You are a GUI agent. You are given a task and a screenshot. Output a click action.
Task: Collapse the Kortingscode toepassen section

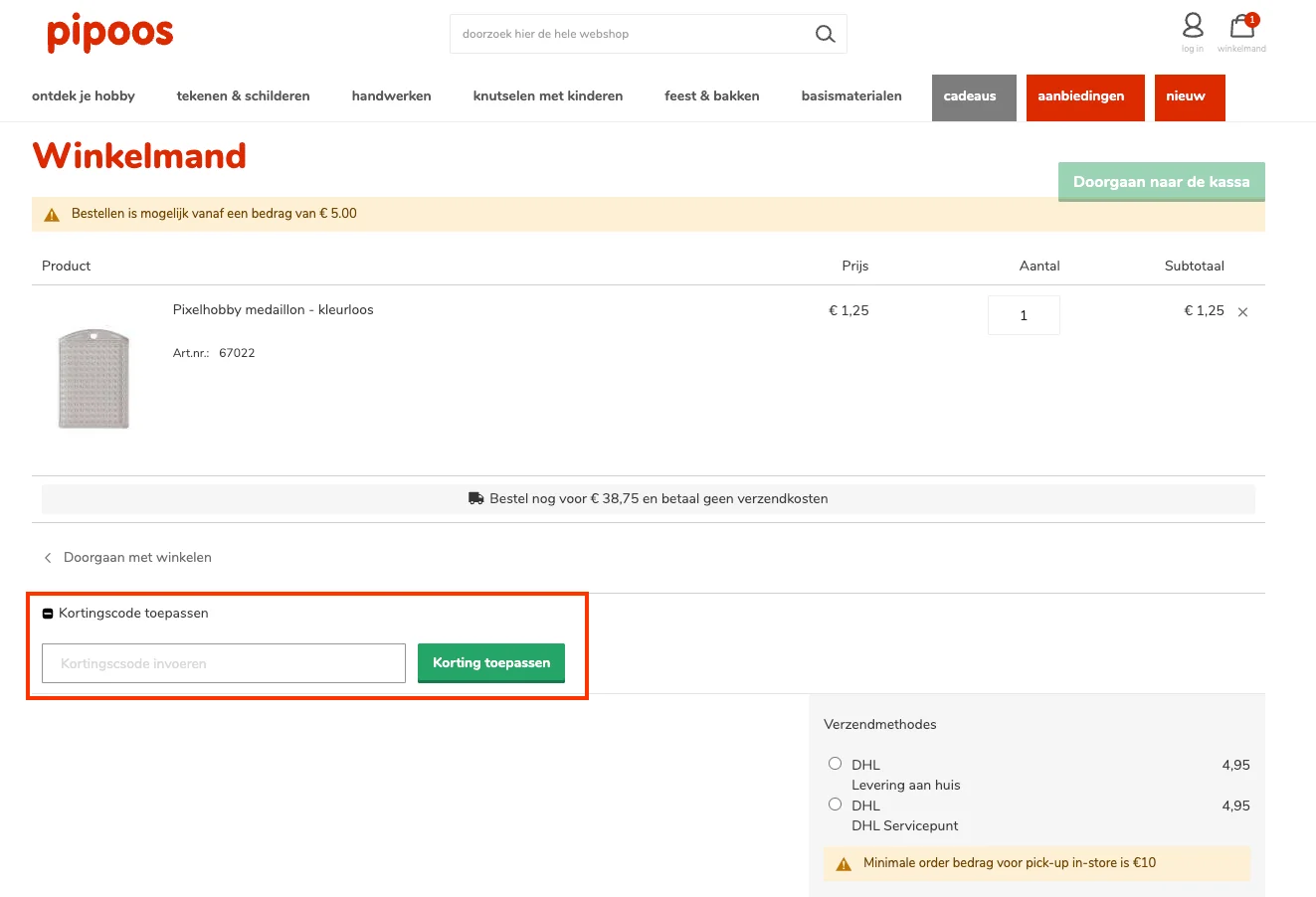(x=48, y=614)
